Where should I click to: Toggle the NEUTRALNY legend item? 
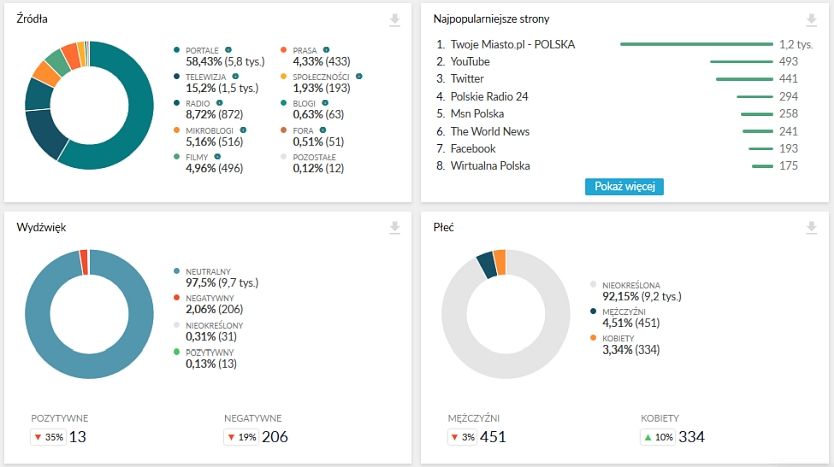point(208,271)
